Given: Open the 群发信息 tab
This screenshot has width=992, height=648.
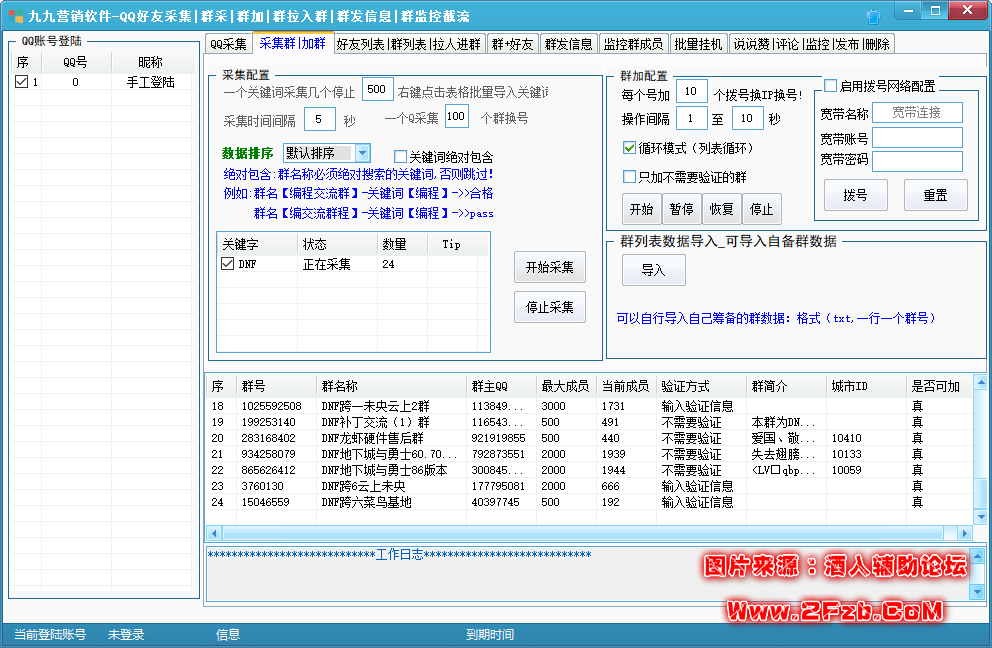Looking at the screenshot, I should coord(569,44).
